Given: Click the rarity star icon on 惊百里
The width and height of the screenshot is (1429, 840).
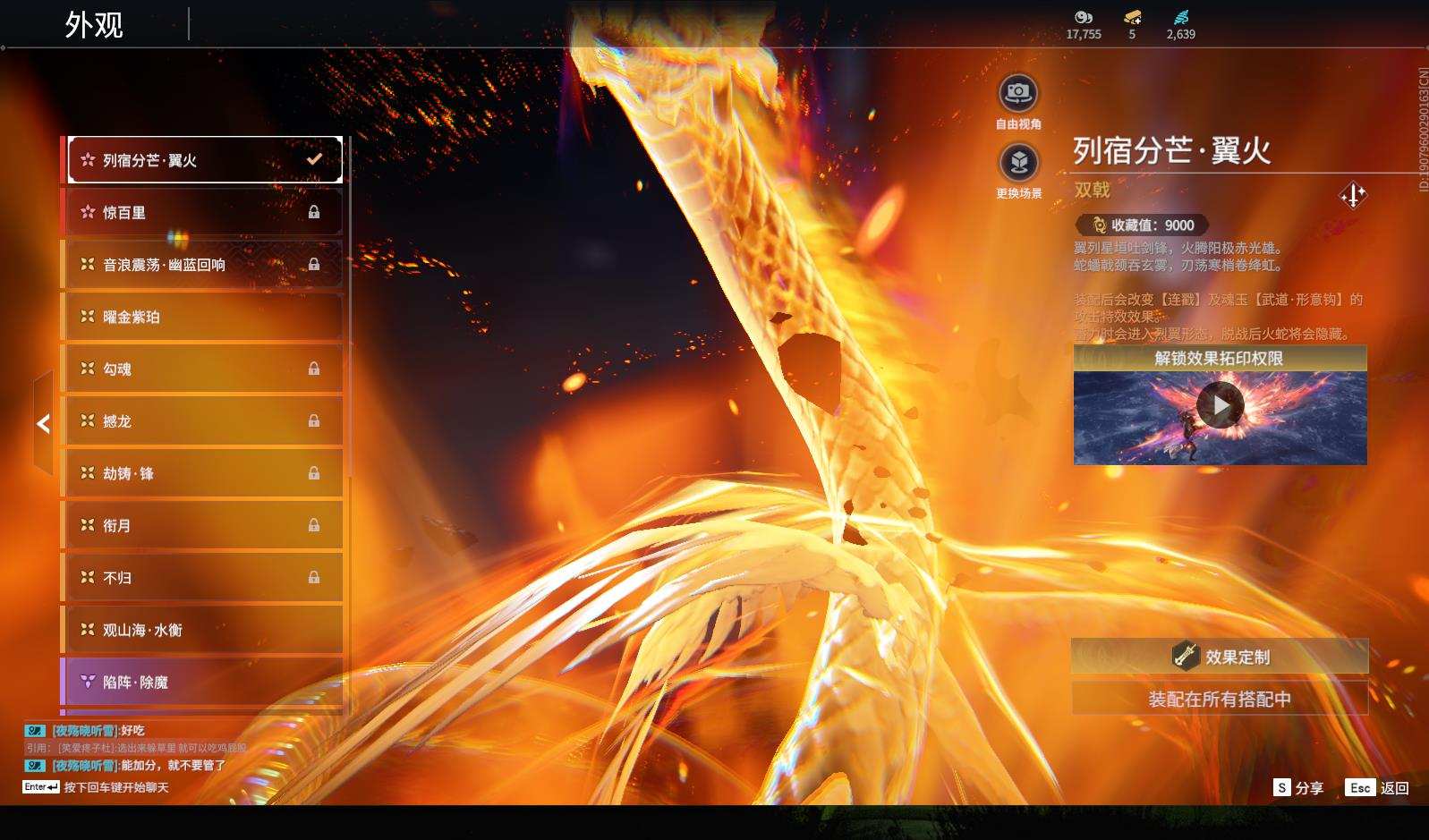Looking at the screenshot, I should coord(88,212).
